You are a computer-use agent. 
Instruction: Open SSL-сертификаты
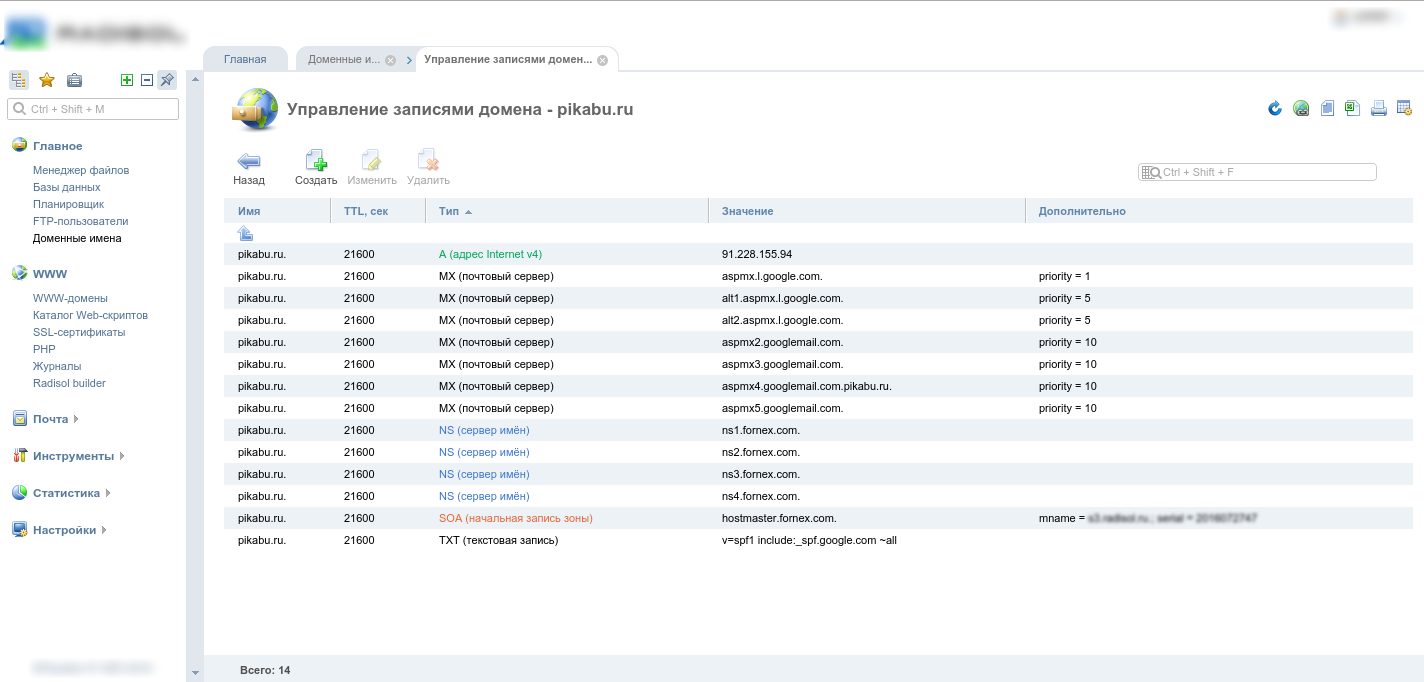tap(79, 332)
